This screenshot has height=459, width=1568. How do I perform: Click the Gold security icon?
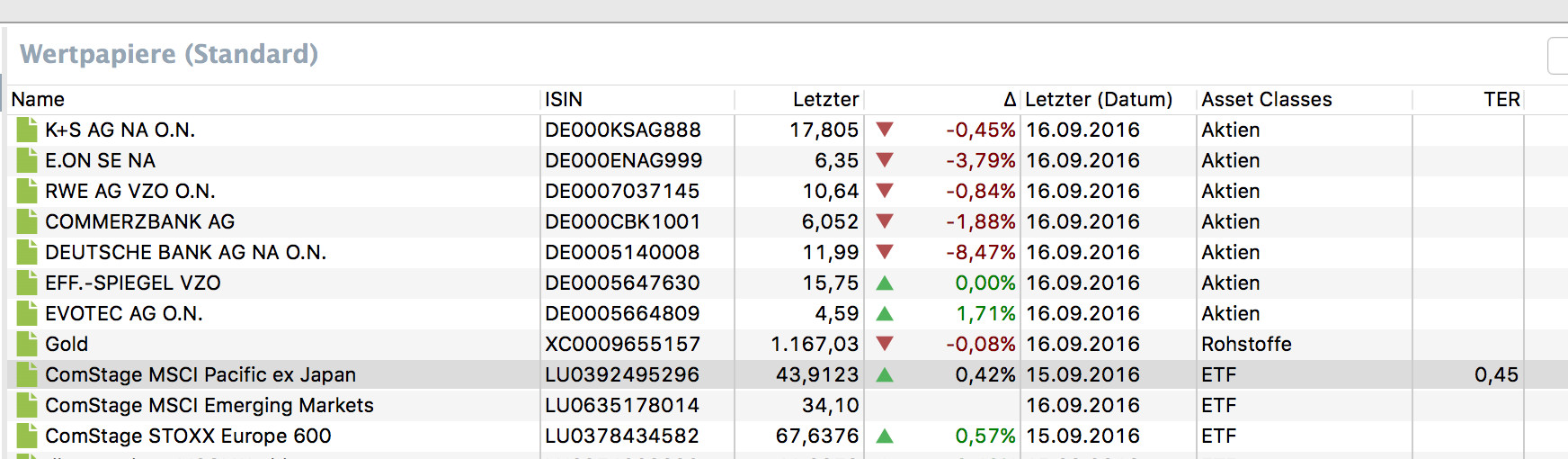pos(27,344)
